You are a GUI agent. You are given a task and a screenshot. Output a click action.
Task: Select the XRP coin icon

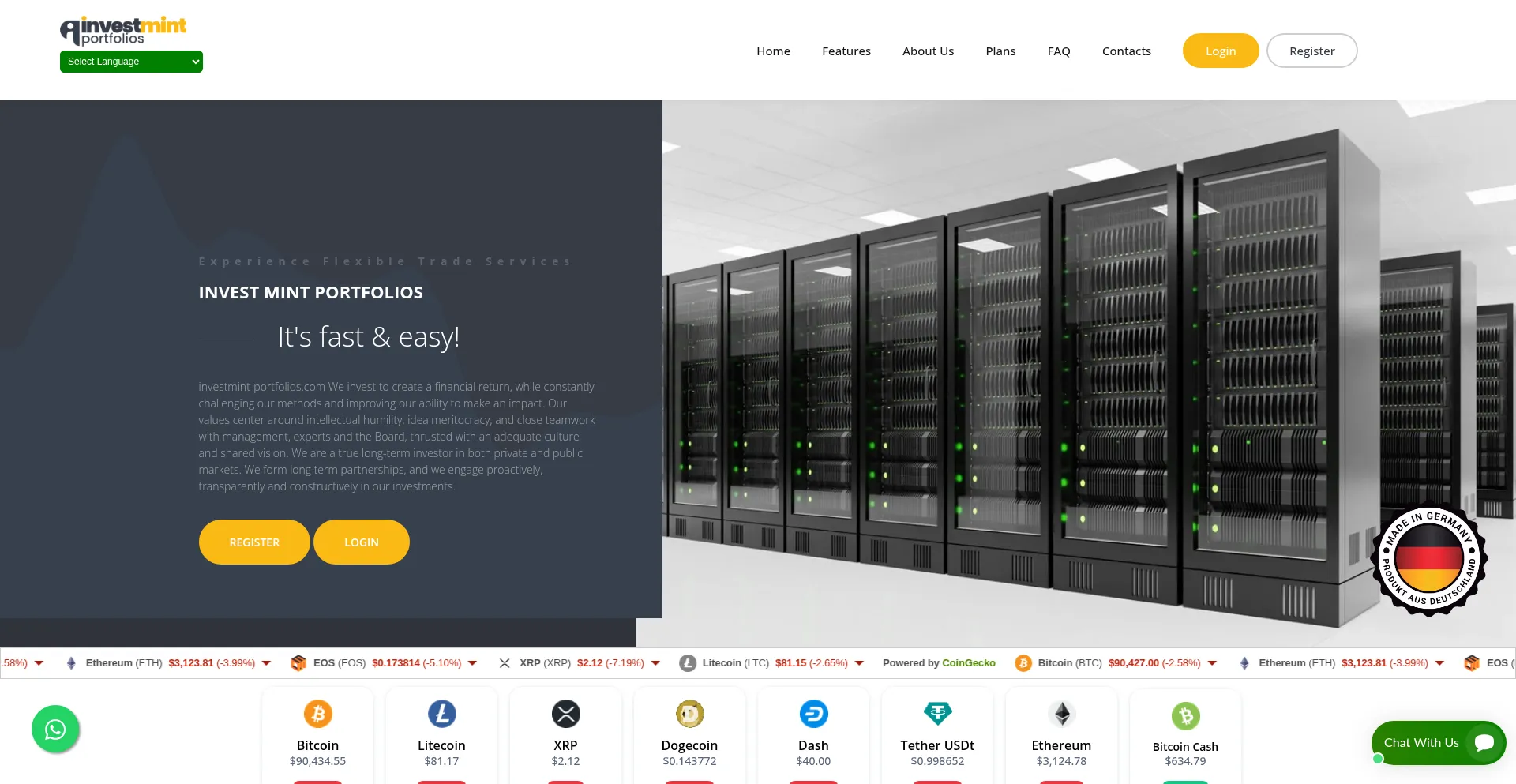pos(565,713)
